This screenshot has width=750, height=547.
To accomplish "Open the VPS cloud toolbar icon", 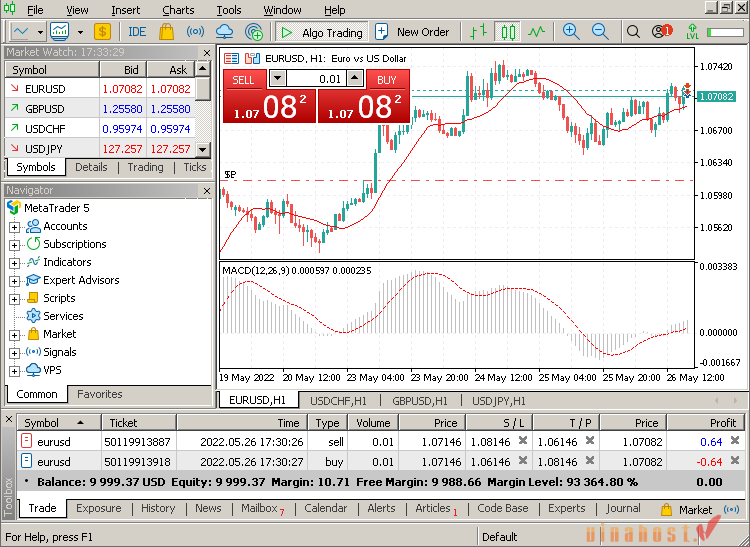I will click(x=224, y=32).
